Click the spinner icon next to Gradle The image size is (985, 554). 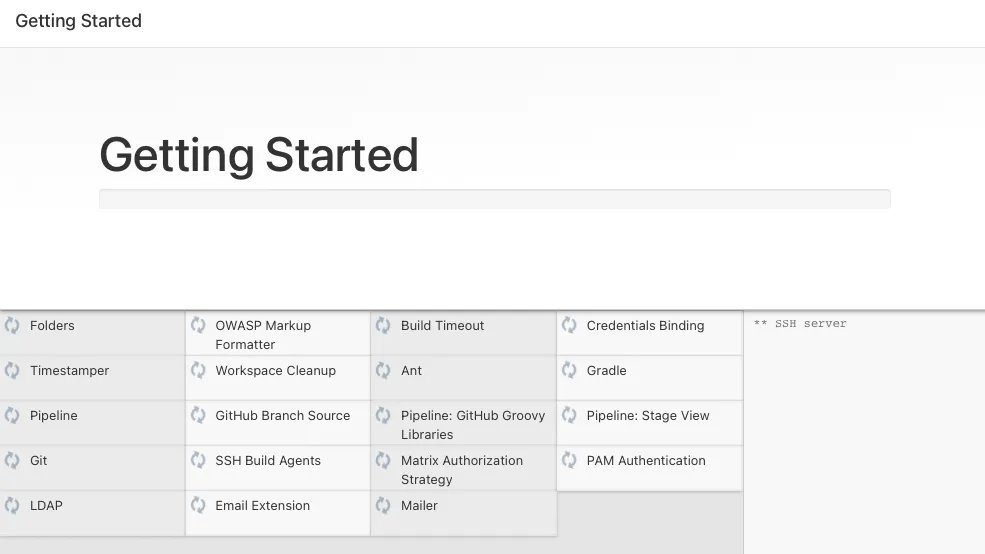tap(569, 371)
